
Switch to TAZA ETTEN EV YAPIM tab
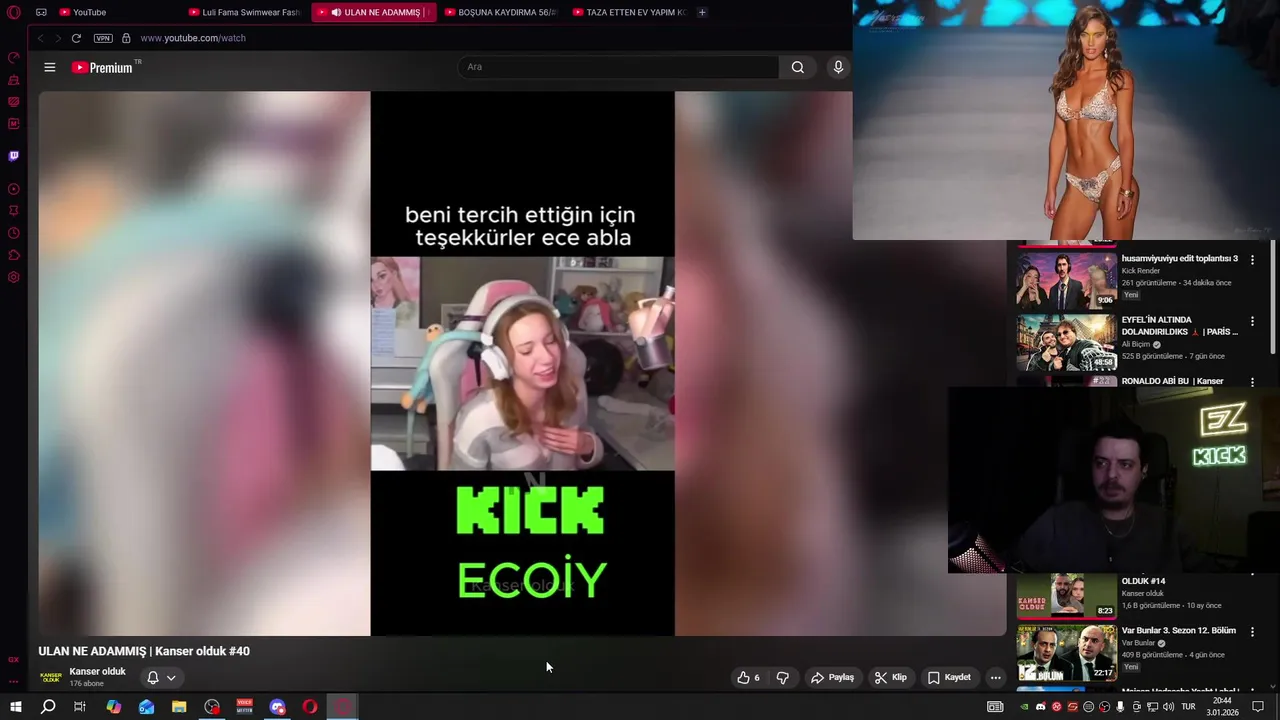click(629, 12)
